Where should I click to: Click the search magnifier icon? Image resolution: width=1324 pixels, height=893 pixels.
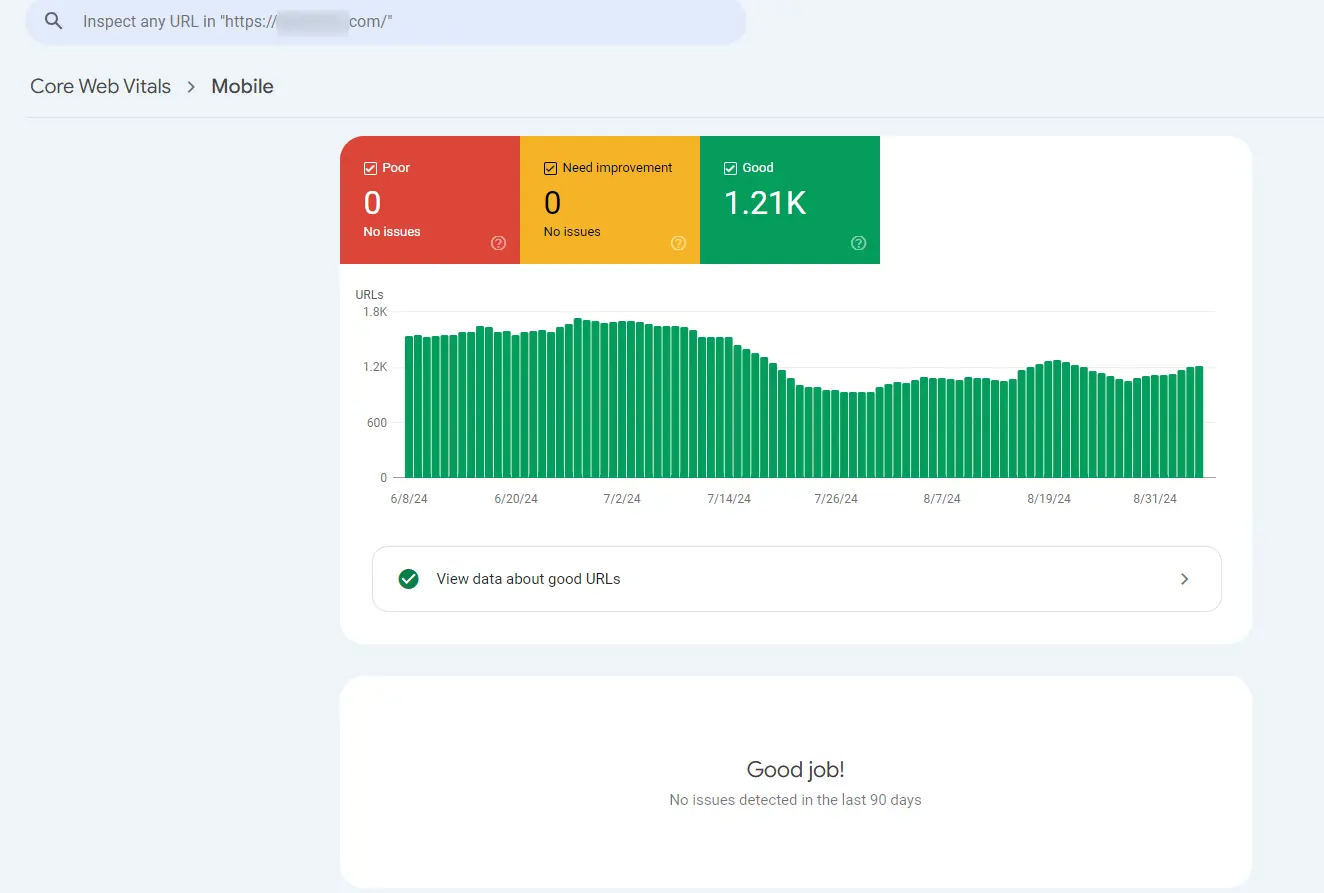[54, 21]
